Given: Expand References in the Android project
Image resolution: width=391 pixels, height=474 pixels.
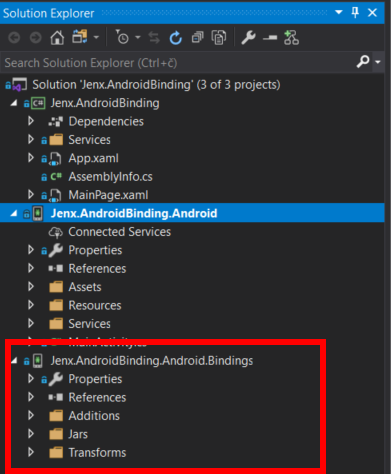Looking at the screenshot, I should 31,268.
